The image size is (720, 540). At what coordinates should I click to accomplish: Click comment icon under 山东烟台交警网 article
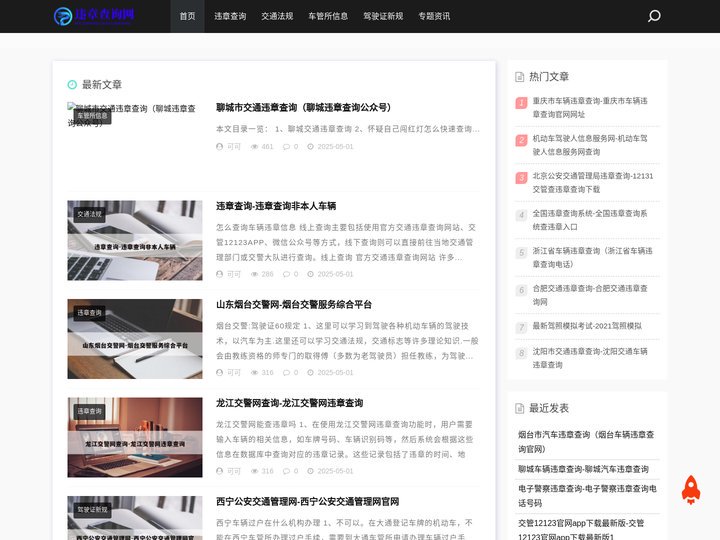(287, 372)
